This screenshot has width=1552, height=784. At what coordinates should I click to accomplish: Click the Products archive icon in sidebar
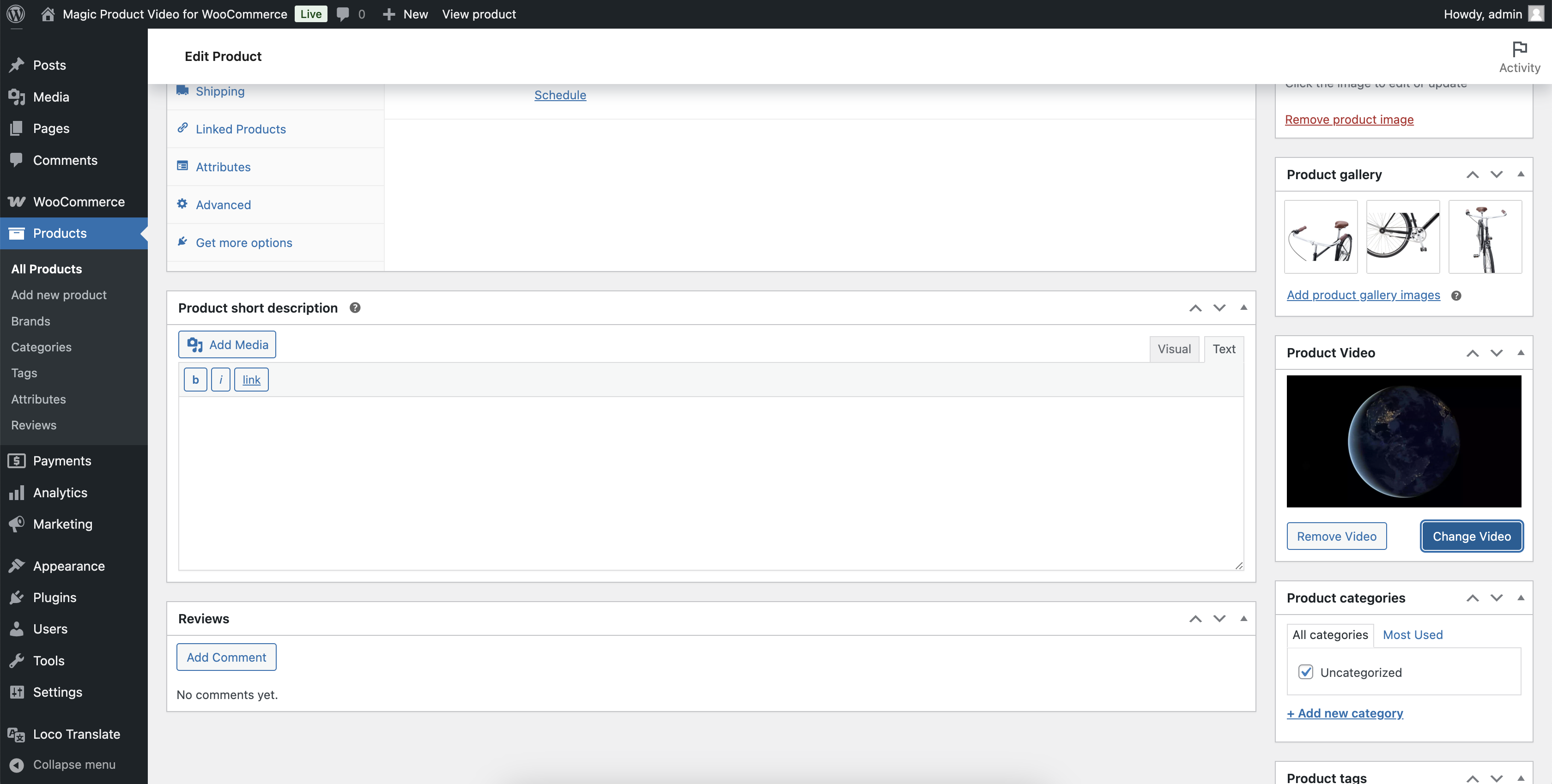pos(17,233)
